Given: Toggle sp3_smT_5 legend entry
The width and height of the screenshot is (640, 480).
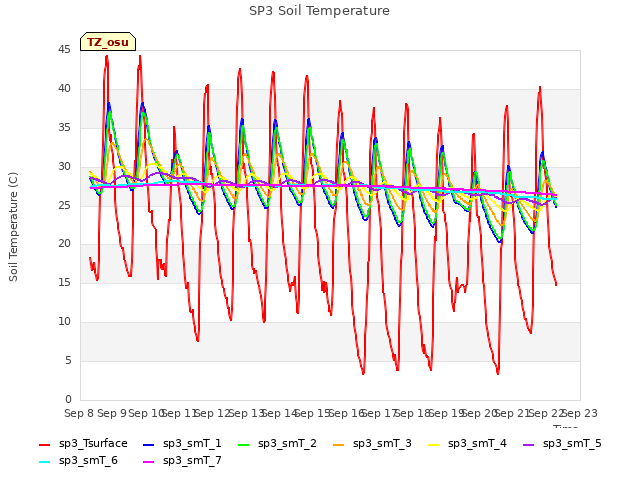Looking at the screenshot, I should tap(562, 443).
